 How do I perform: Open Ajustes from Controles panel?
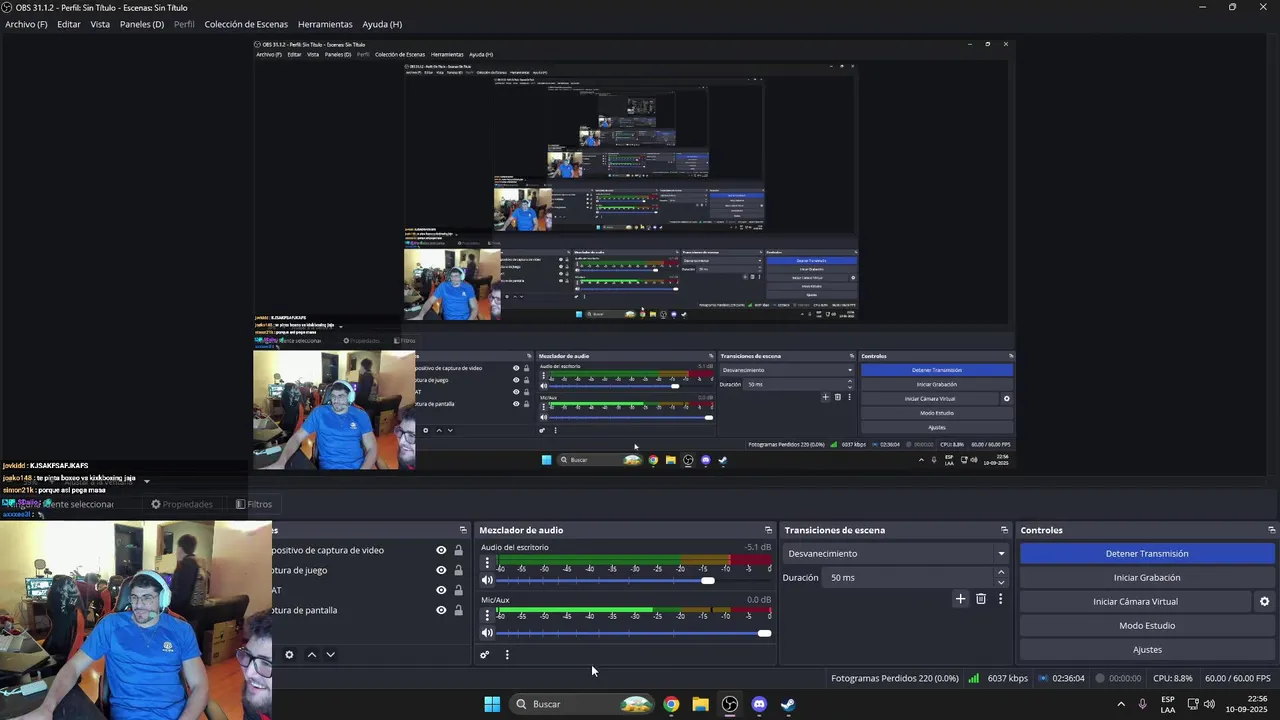1147,649
